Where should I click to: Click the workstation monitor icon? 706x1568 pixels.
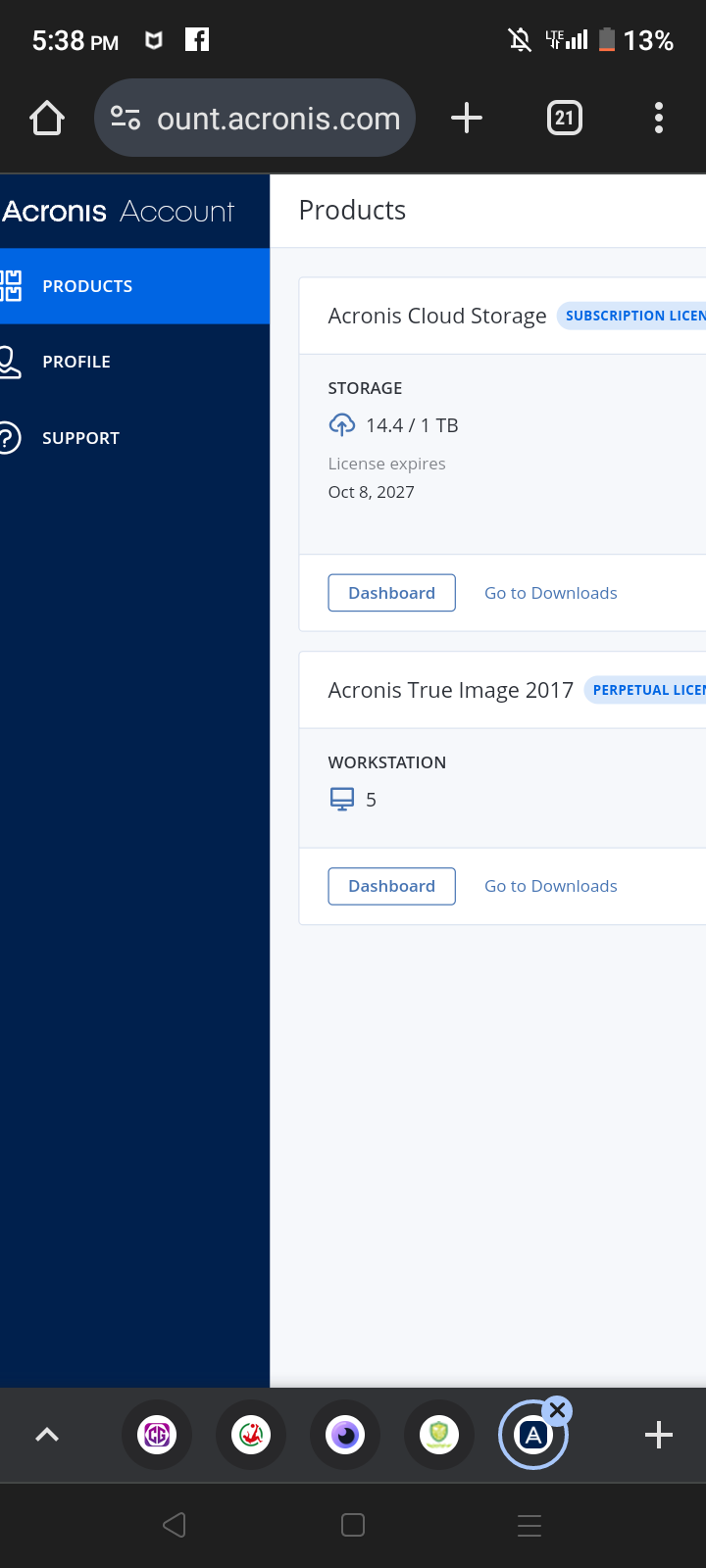click(341, 800)
